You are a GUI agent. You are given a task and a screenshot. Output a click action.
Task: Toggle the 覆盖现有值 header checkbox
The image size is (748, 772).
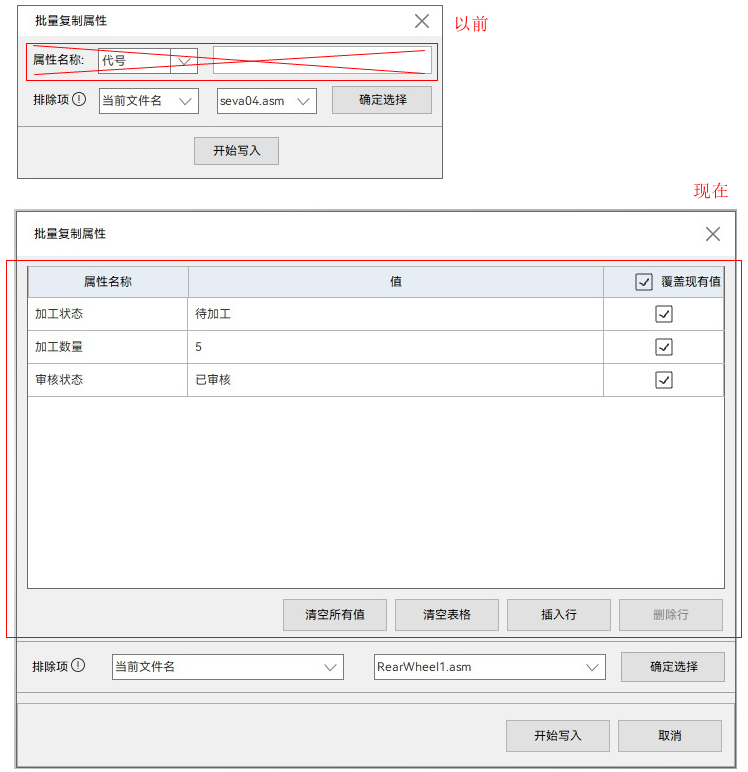coord(644,282)
